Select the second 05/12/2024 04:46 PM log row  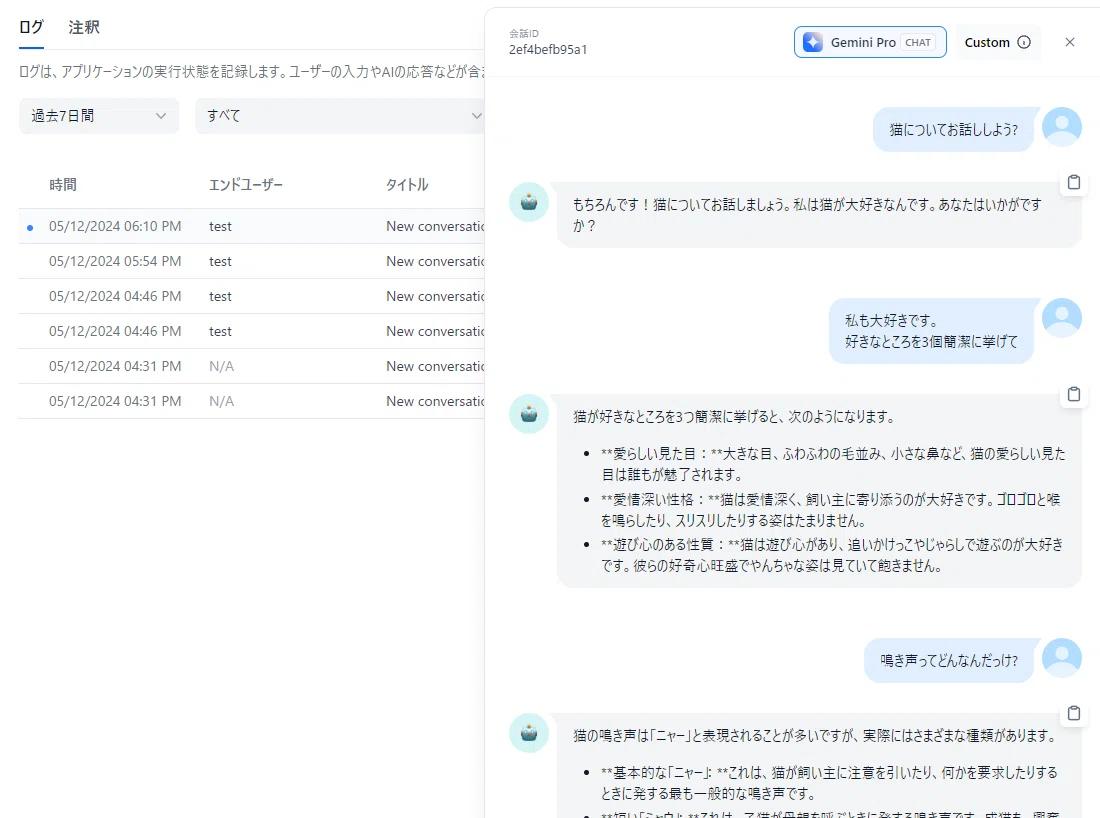pyautogui.click(x=251, y=331)
